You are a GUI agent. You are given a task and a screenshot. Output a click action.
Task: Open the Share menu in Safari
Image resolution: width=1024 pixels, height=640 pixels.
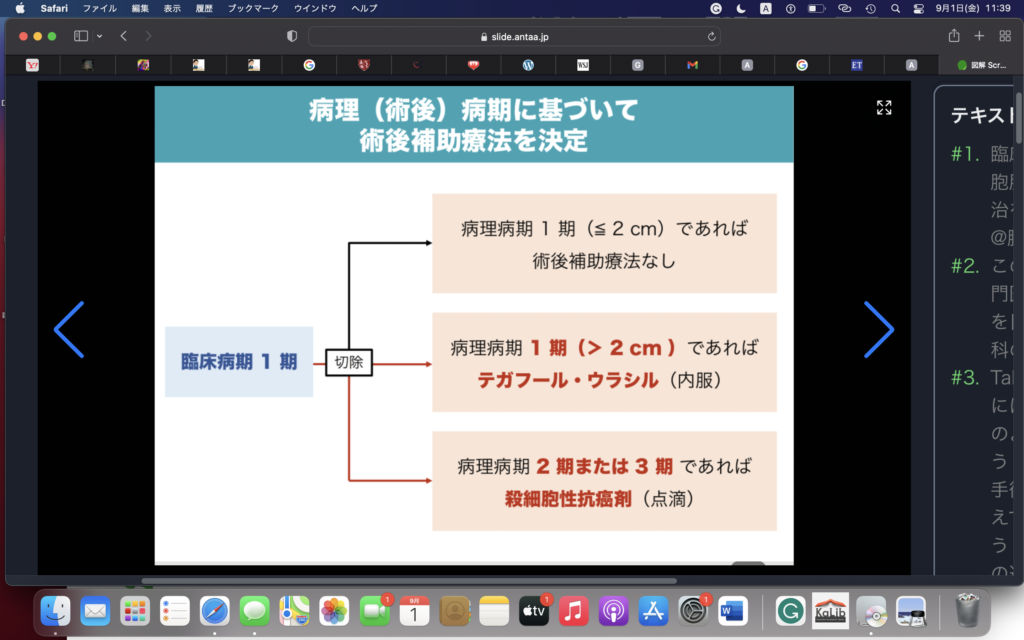(953, 34)
